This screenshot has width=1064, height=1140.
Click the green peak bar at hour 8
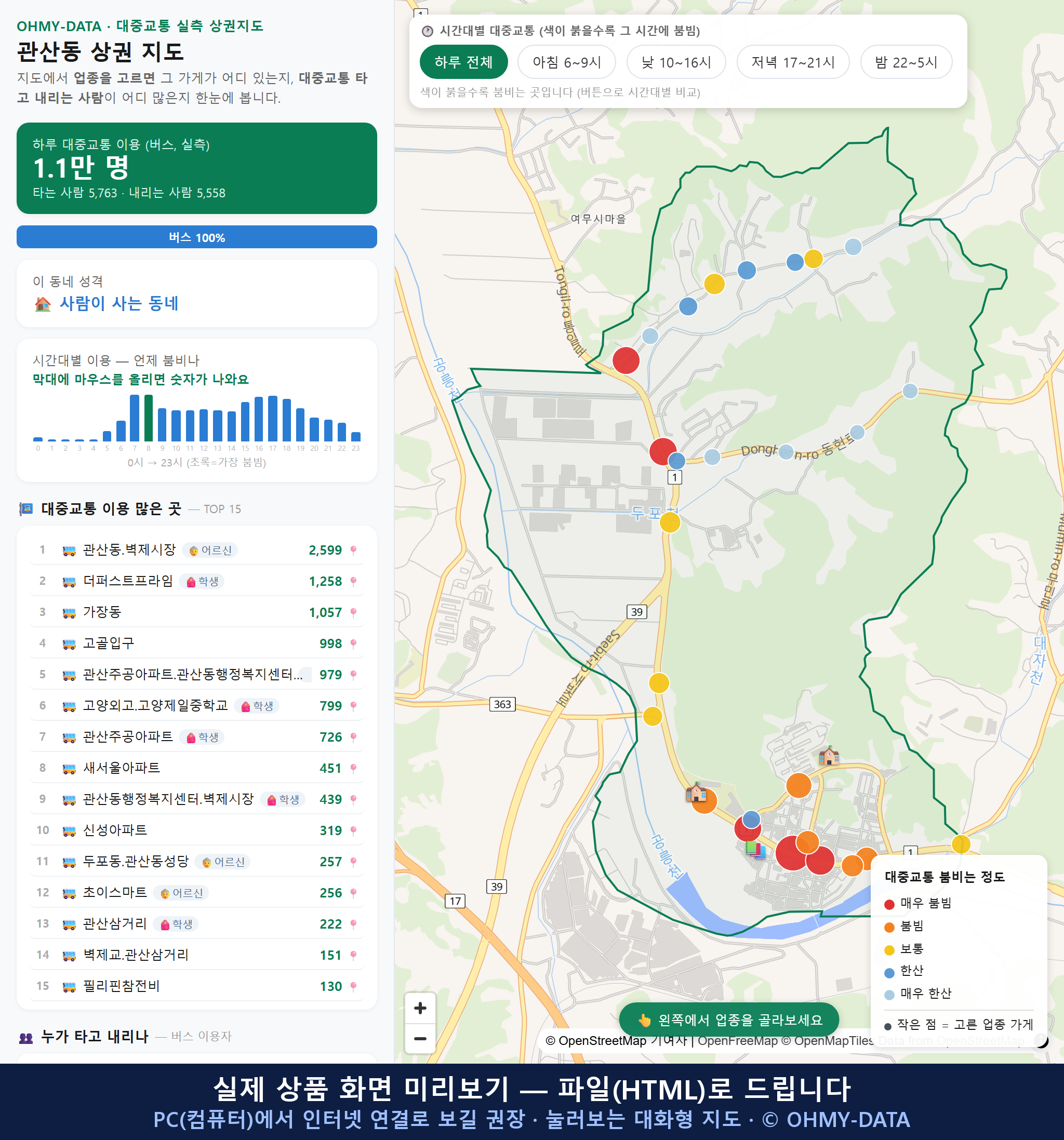[149, 418]
